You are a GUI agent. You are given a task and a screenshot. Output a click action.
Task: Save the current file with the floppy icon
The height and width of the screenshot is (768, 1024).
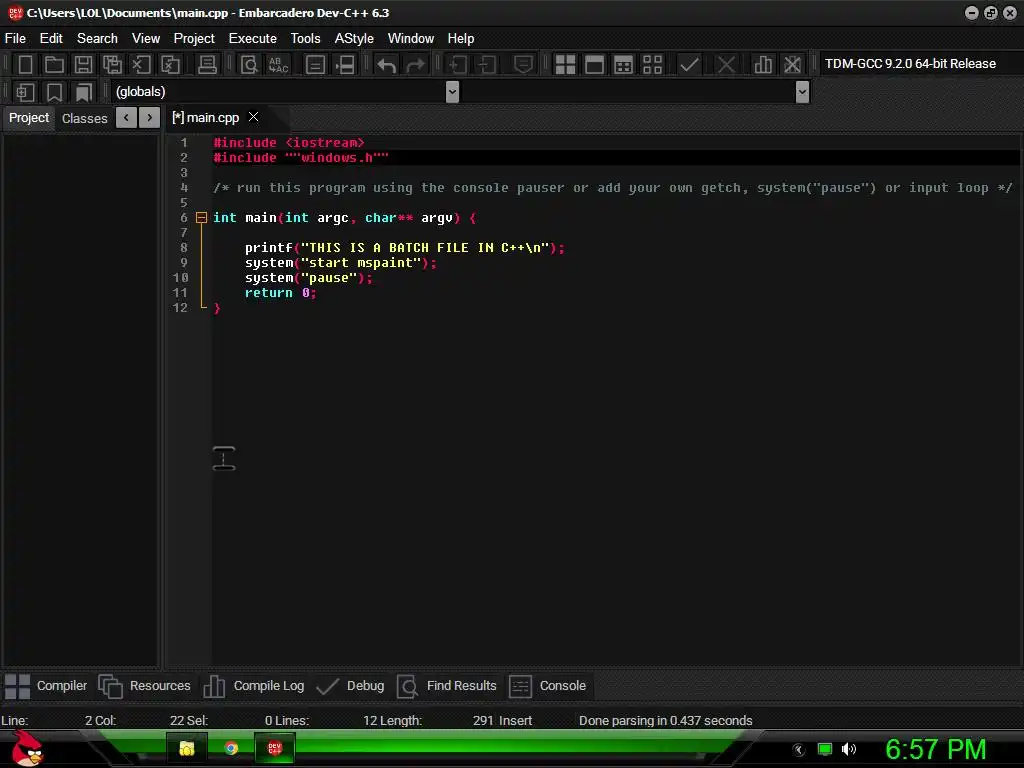click(83, 65)
